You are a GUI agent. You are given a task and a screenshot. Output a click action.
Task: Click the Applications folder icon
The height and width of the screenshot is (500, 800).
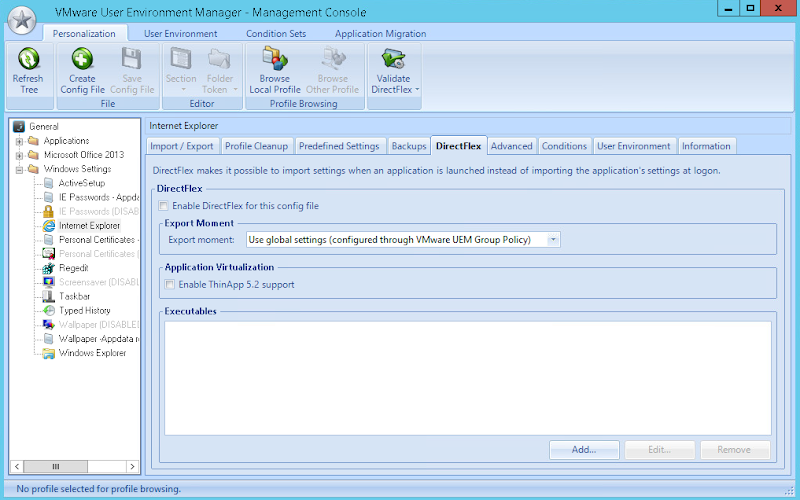[33, 141]
